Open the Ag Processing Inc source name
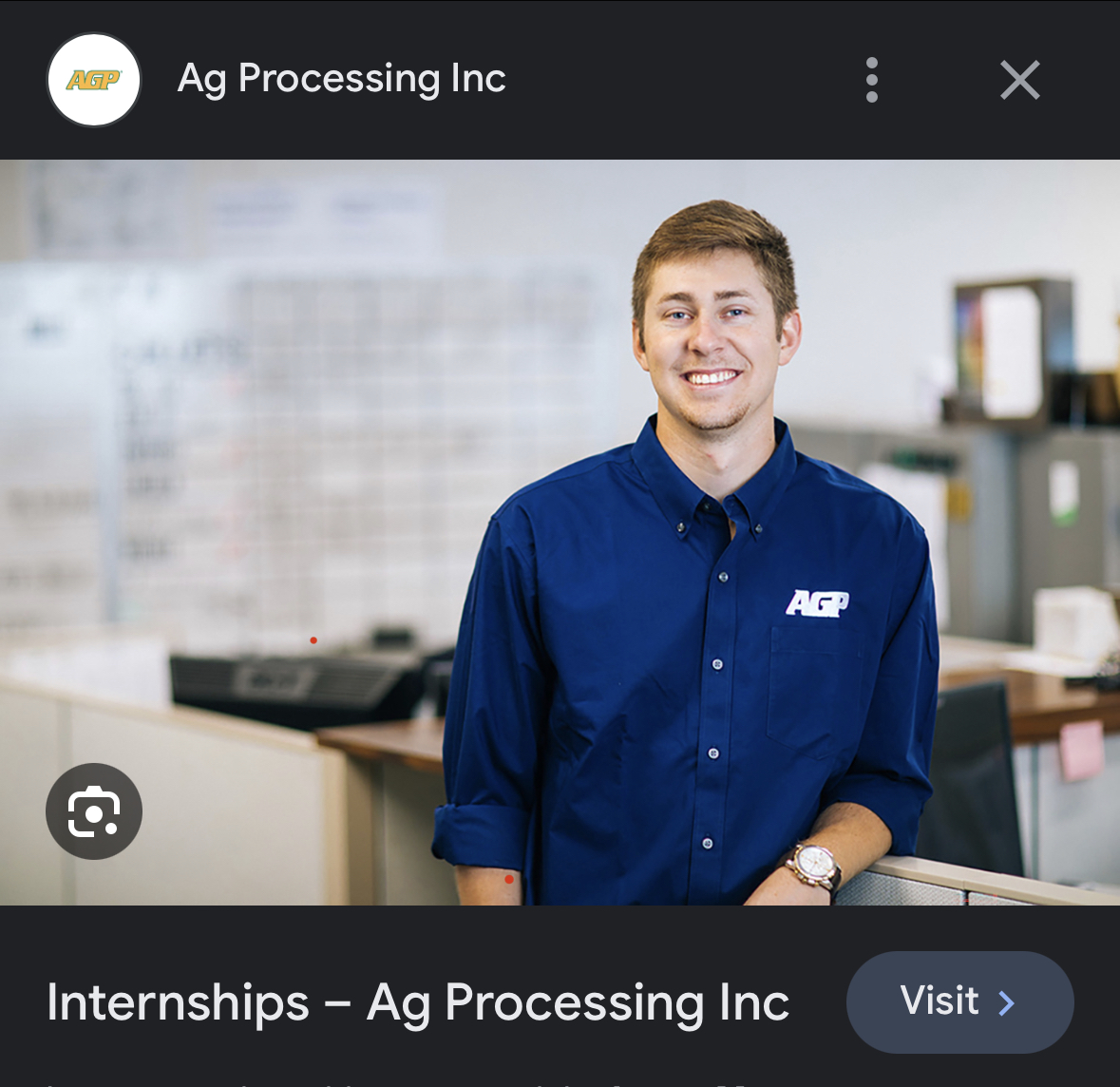The image size is (1120, 1087). pyautogui.click(x=341, y=78)
